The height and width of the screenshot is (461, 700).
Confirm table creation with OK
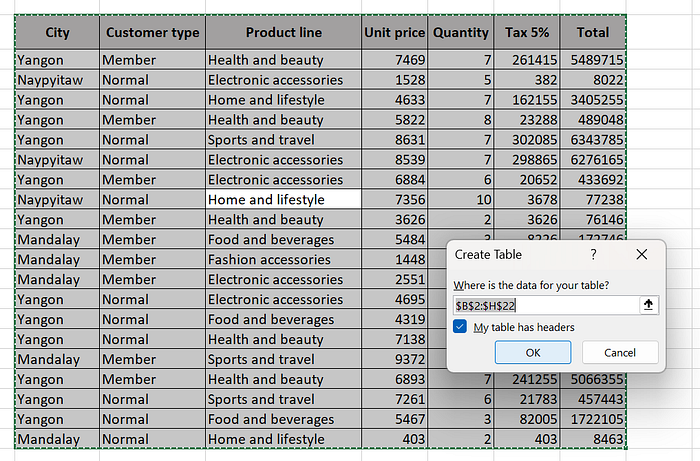coord(533,353)
